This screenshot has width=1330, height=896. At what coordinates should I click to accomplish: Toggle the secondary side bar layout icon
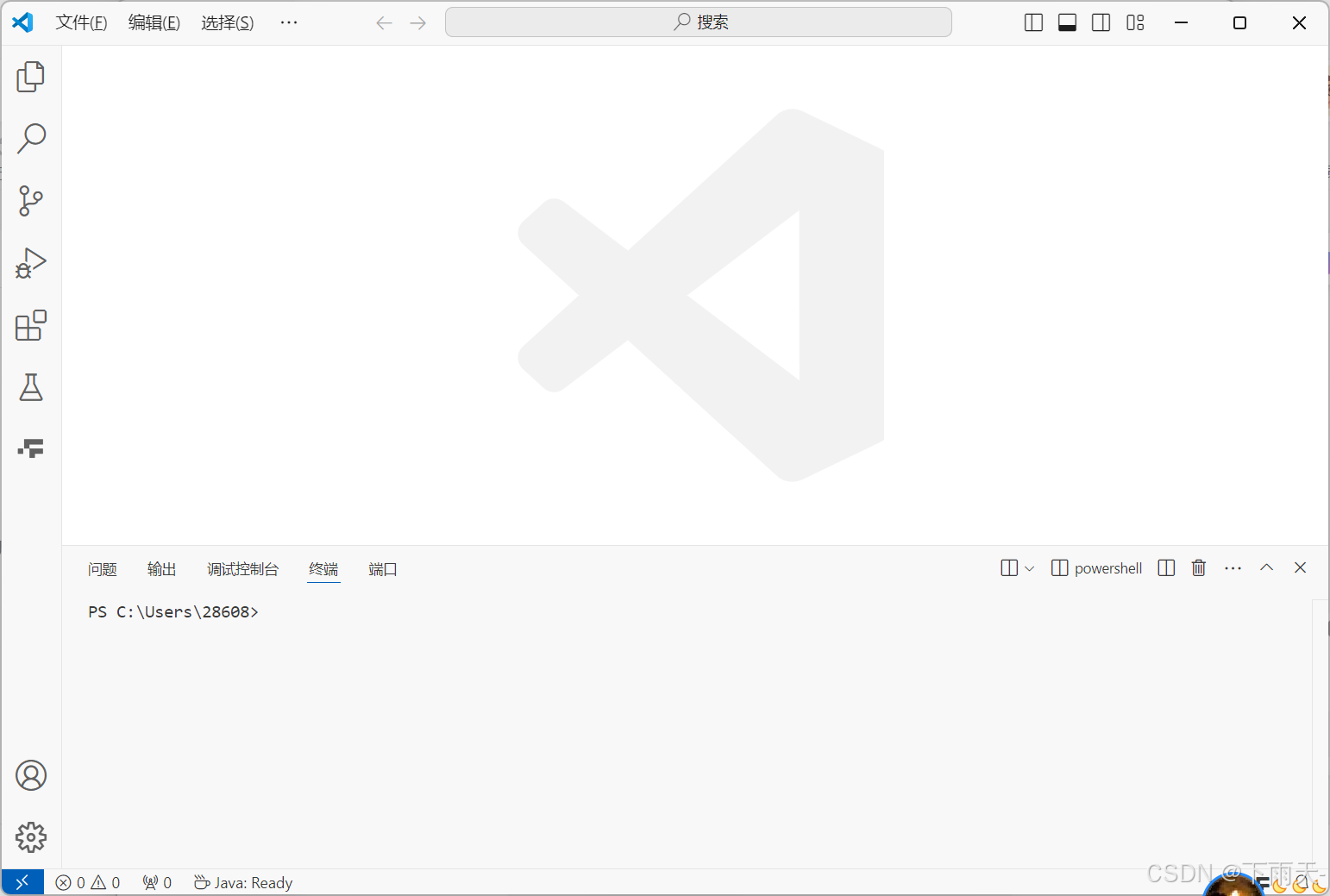(x=1101, y=22)
